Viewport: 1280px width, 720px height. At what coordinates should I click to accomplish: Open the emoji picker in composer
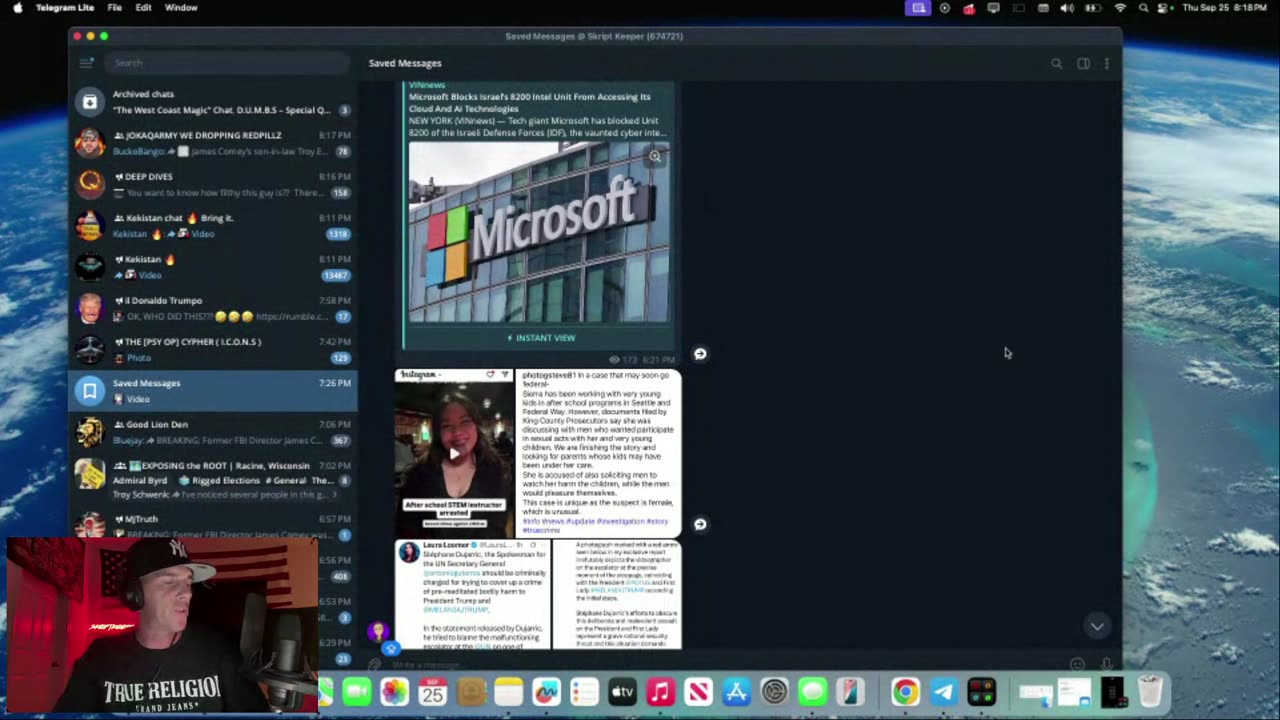point(1077,665)
